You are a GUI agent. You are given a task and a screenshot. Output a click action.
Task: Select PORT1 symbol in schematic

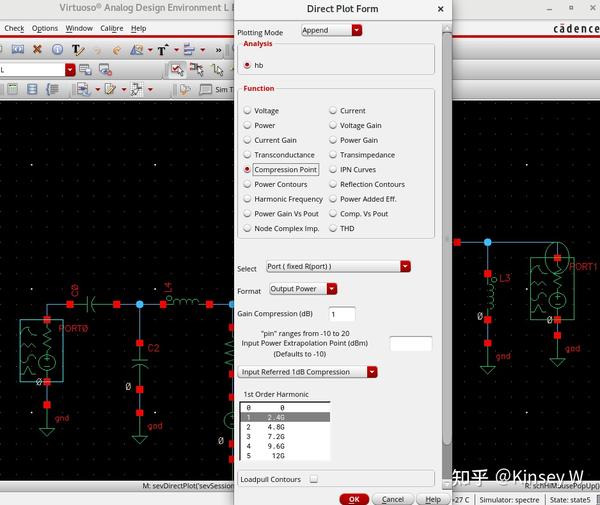point(552,288)
